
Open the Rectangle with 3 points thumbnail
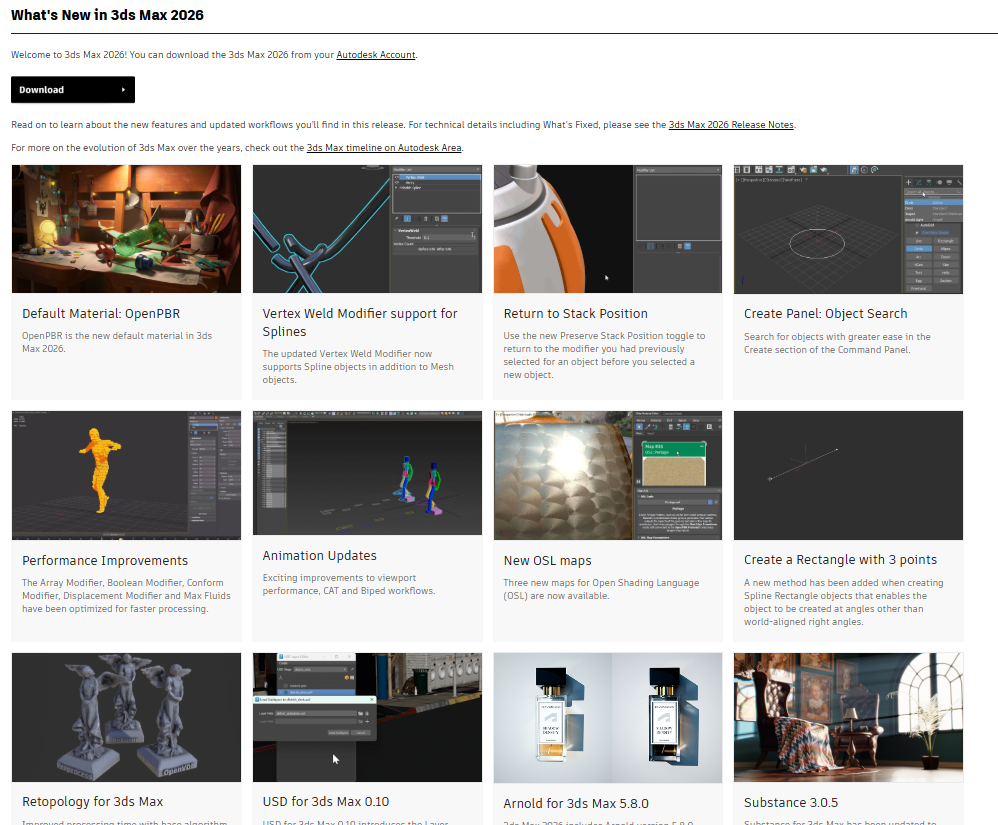coord(848,476)
